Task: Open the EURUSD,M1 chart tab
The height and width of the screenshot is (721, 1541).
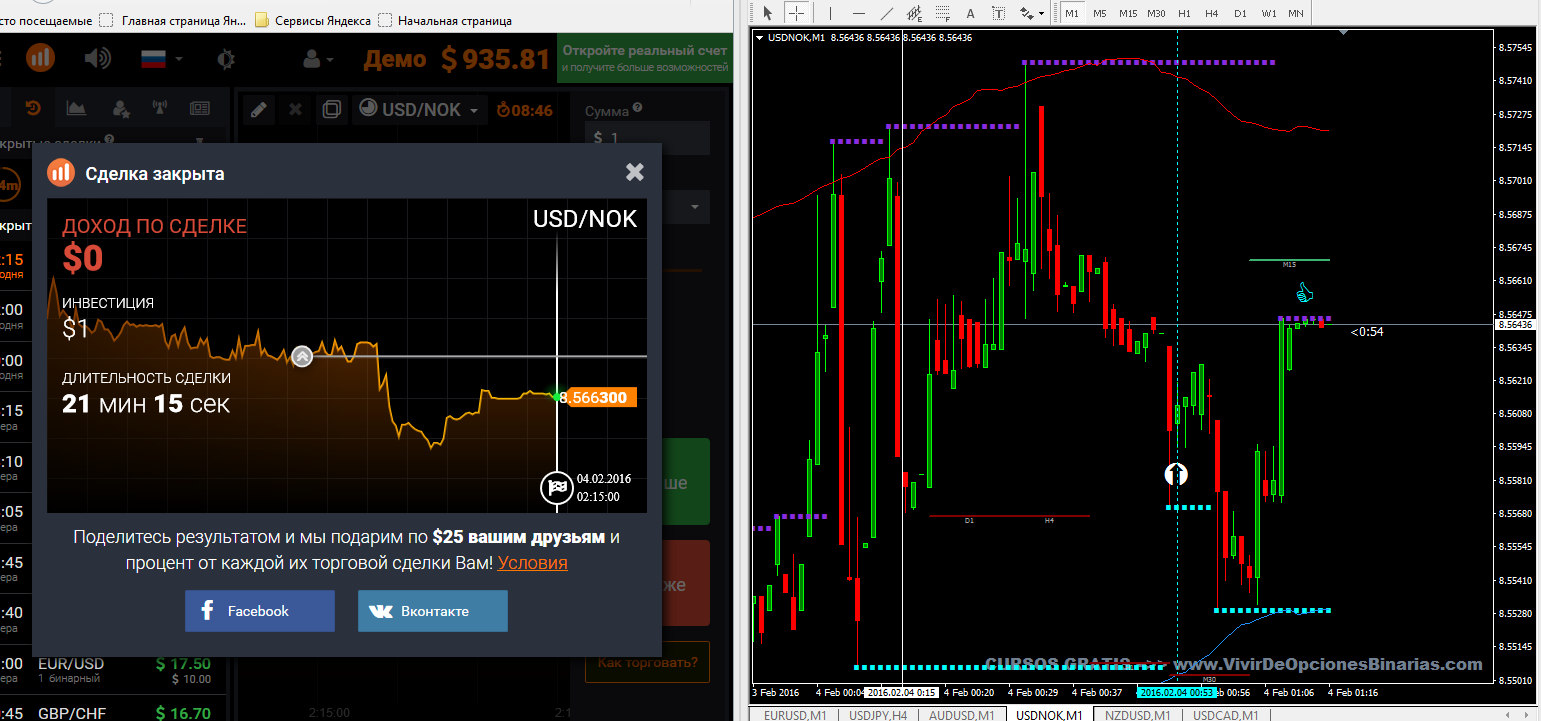Action: coord(795,715)
